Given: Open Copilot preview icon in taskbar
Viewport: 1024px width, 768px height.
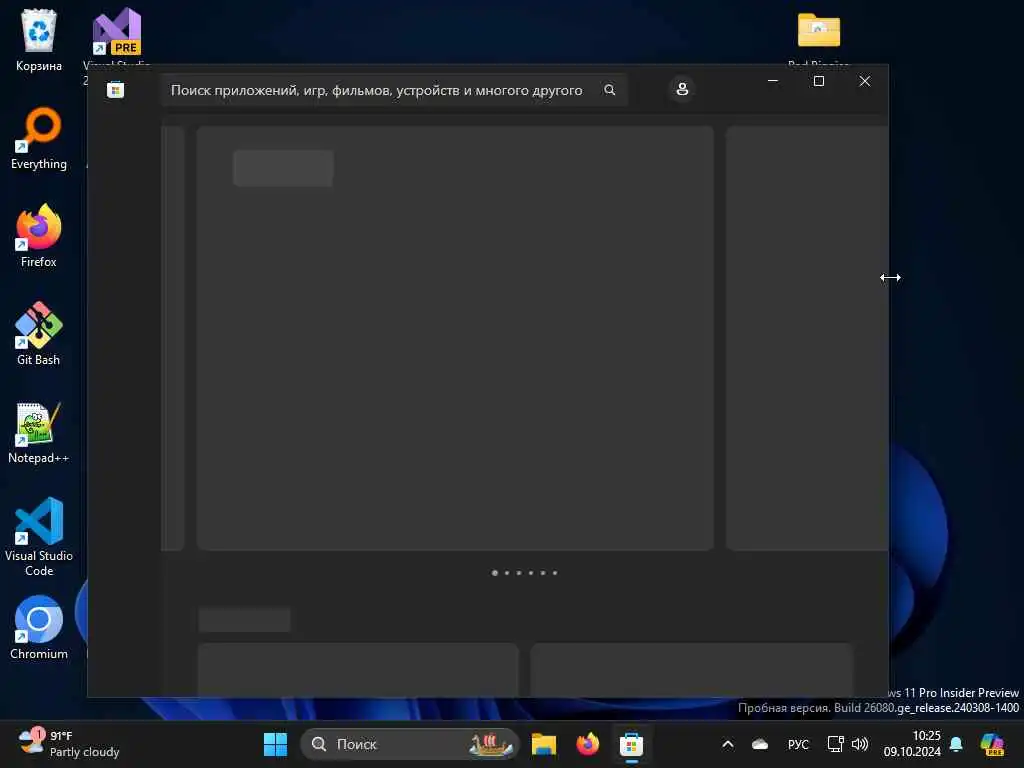Looking at the screenshot, I should [992, 744].
